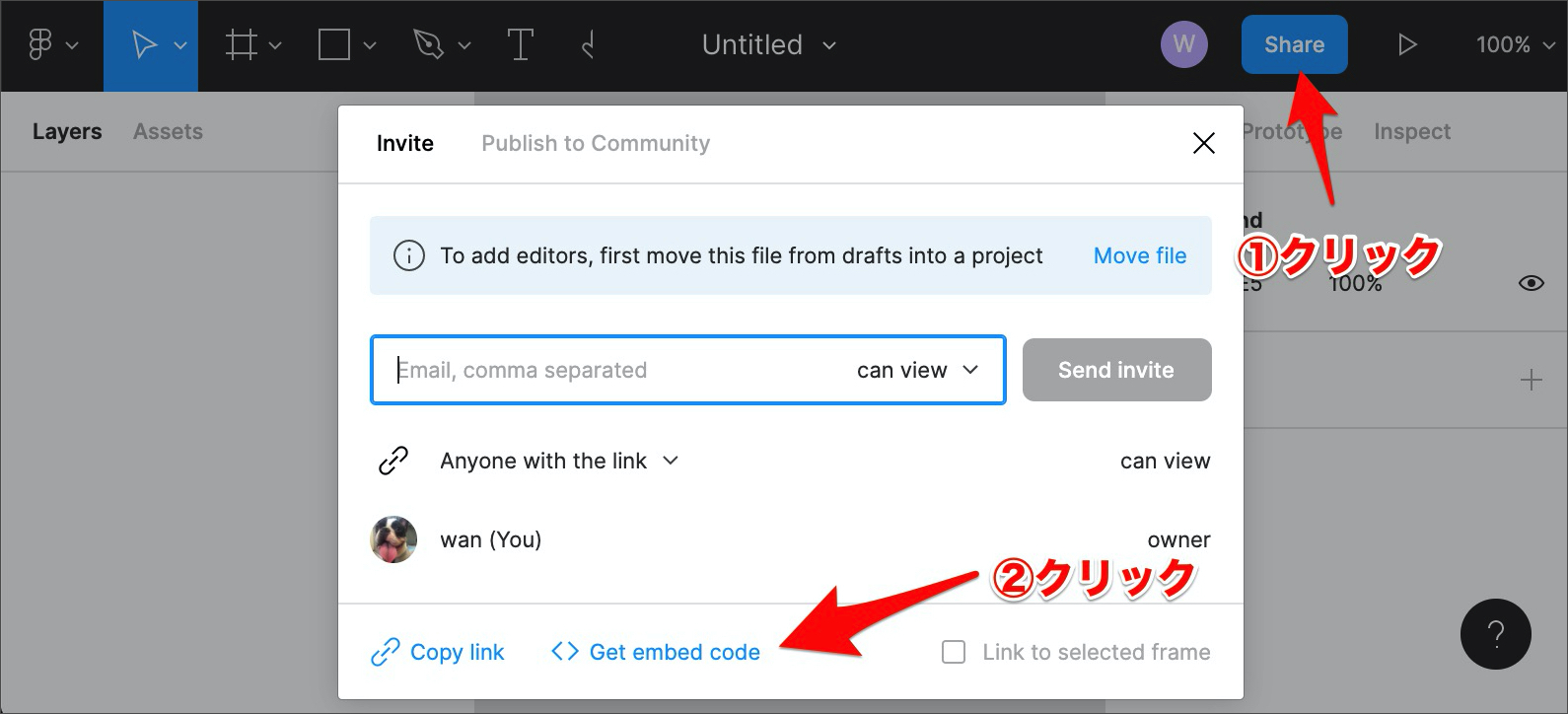The image size is (1568, 714).
Task: Expand the can view permission dropdown
Action: 917,370
